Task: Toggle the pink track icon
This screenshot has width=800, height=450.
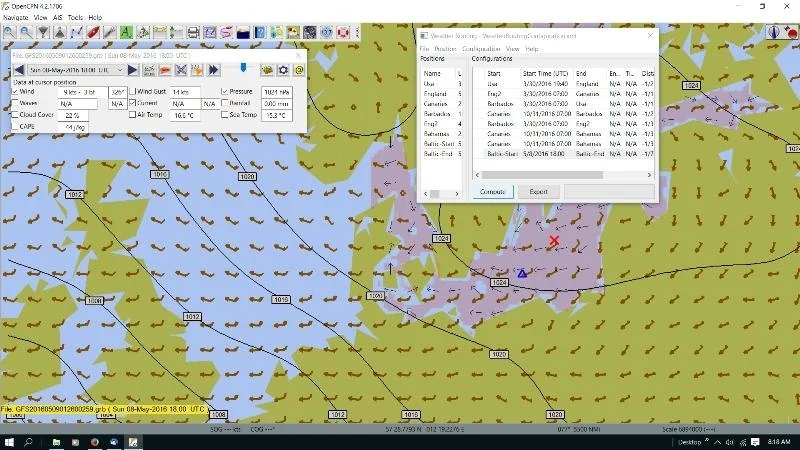Action: tap(227, 33)
